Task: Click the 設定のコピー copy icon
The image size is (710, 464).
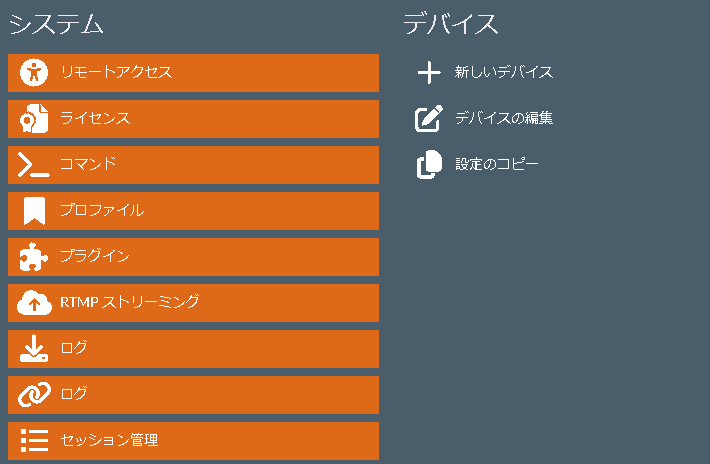Action: click(429, 164)
